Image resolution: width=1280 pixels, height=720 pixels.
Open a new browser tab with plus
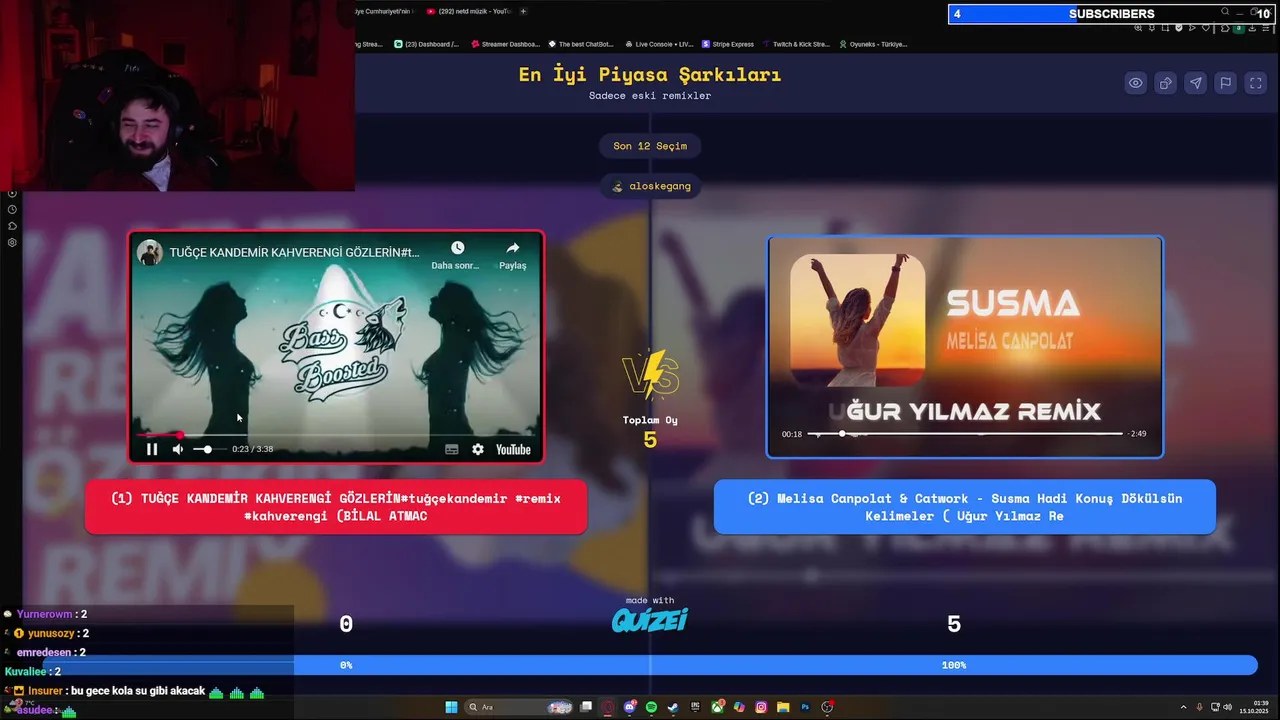click(523, 11)
